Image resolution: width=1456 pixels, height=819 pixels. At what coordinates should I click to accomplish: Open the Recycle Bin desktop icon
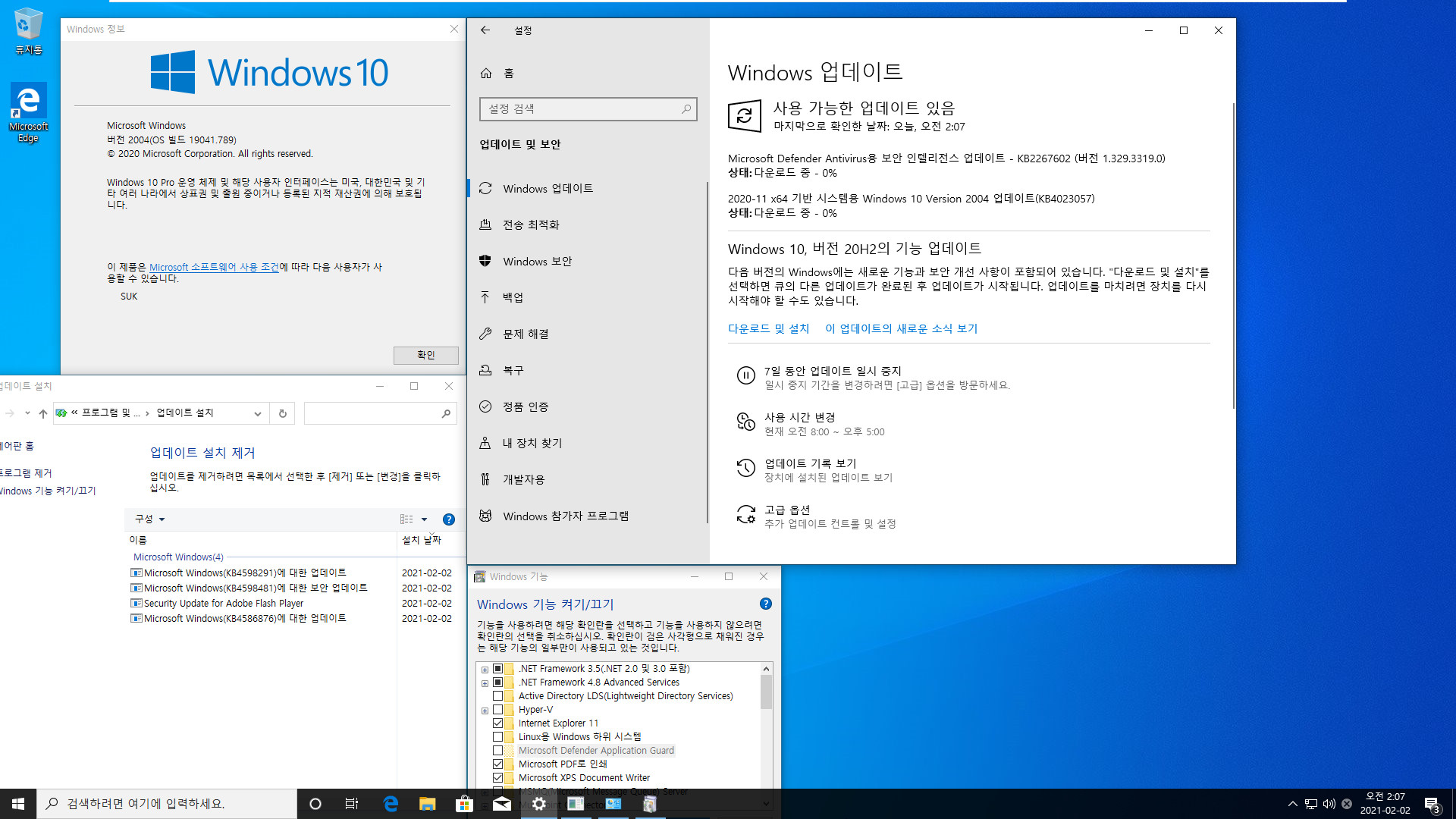click(x=28, y=31)
